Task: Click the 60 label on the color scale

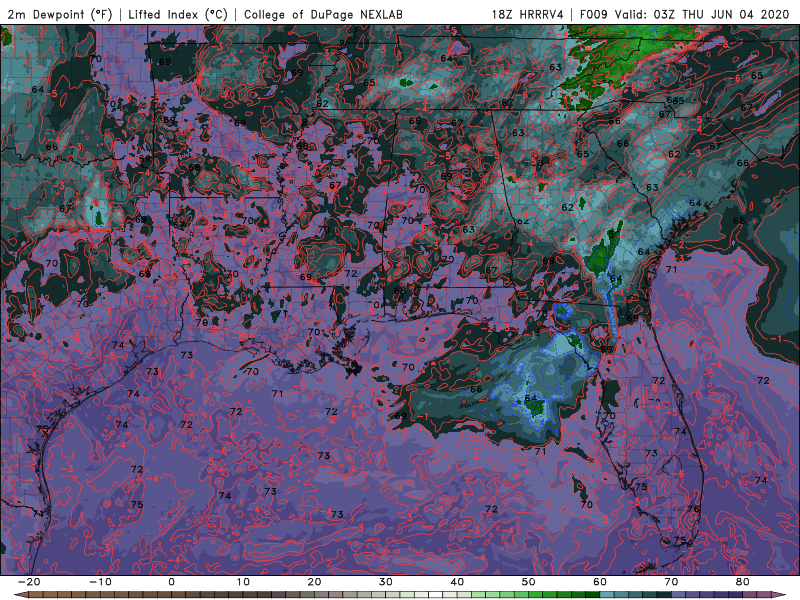Action: click(600, 582)
